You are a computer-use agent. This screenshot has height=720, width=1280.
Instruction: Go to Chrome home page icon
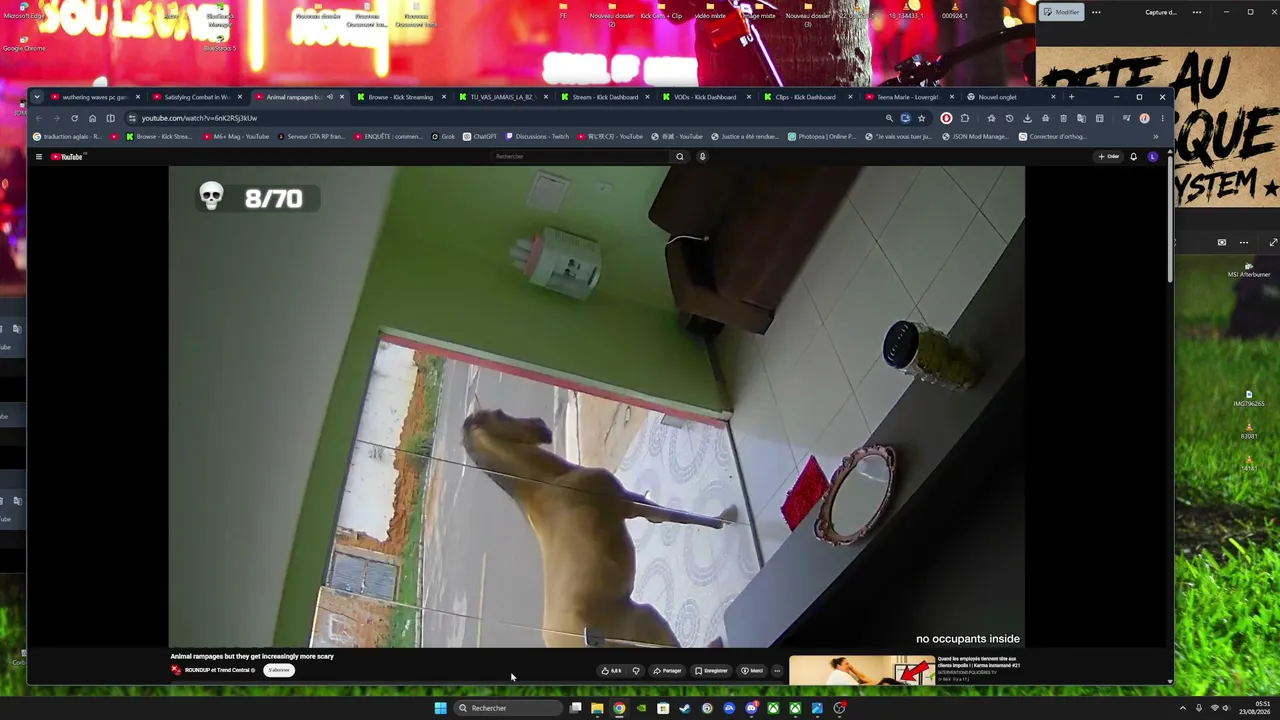point(92,118)
